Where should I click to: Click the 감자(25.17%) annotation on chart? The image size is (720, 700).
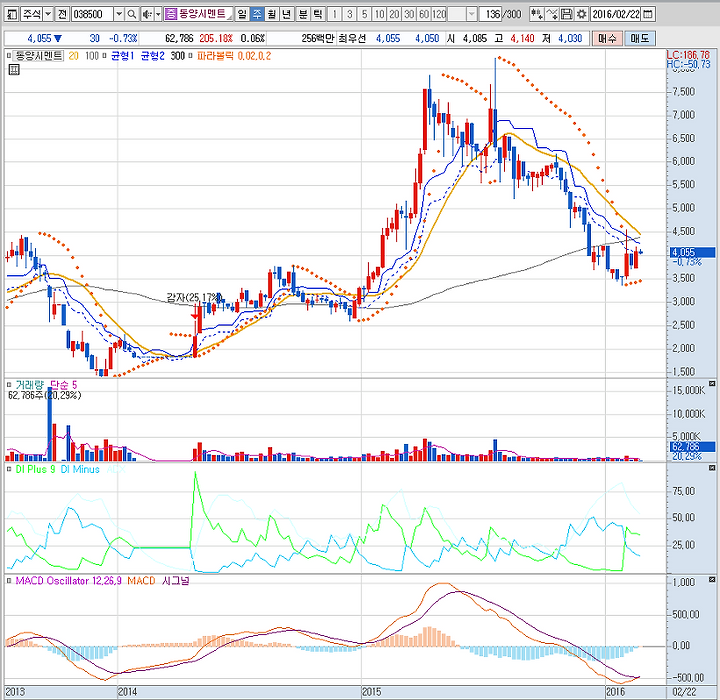[x=194, y=298]
